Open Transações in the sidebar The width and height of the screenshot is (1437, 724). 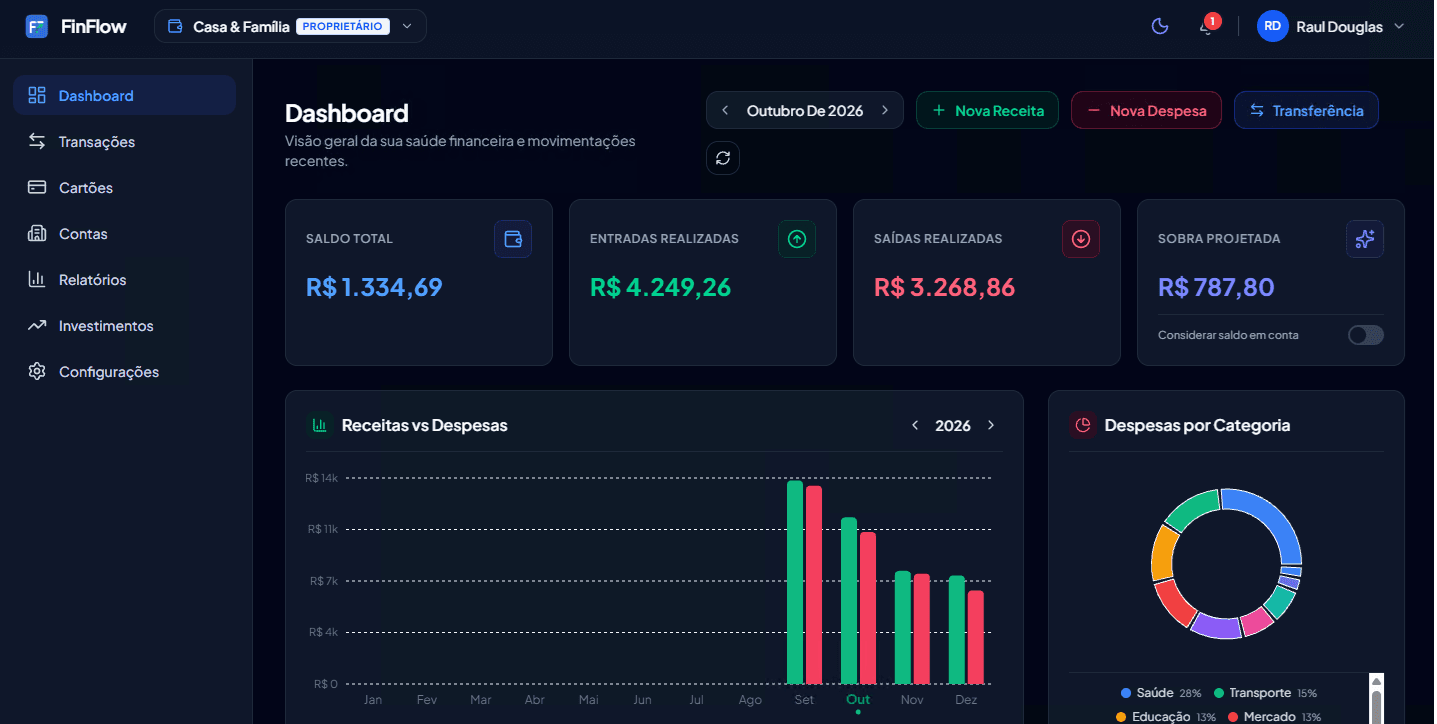pyautogui.click(x=124, y=141)
